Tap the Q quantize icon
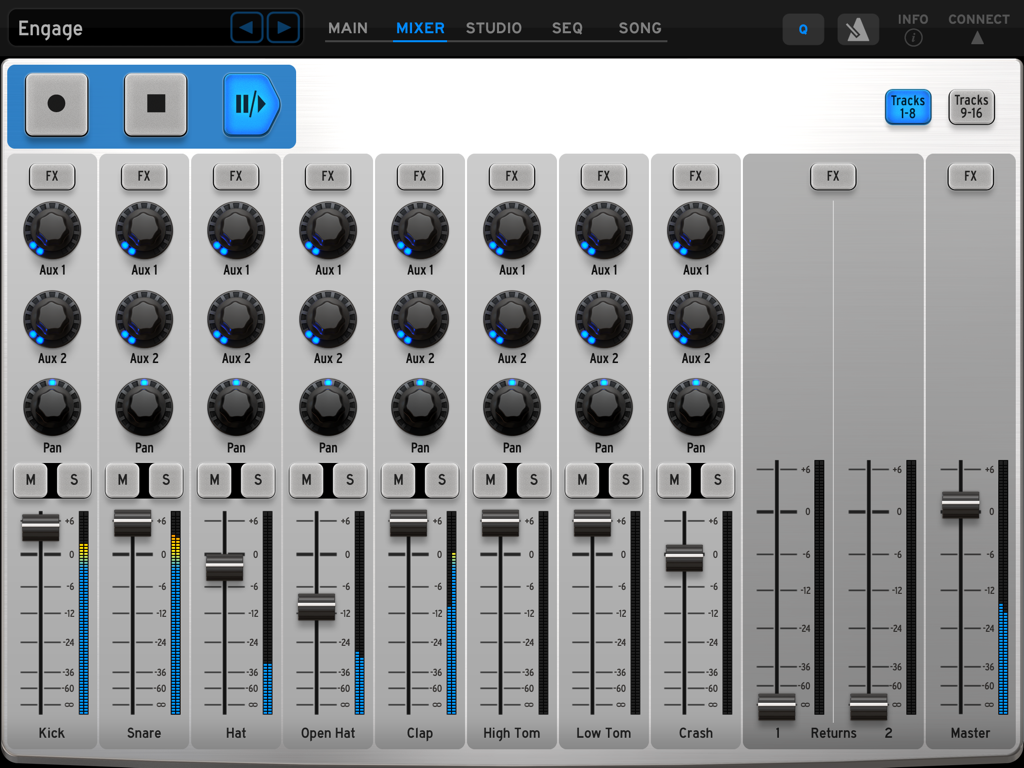This screenshot has height=768, width=1024. click(x=803, y=29)
